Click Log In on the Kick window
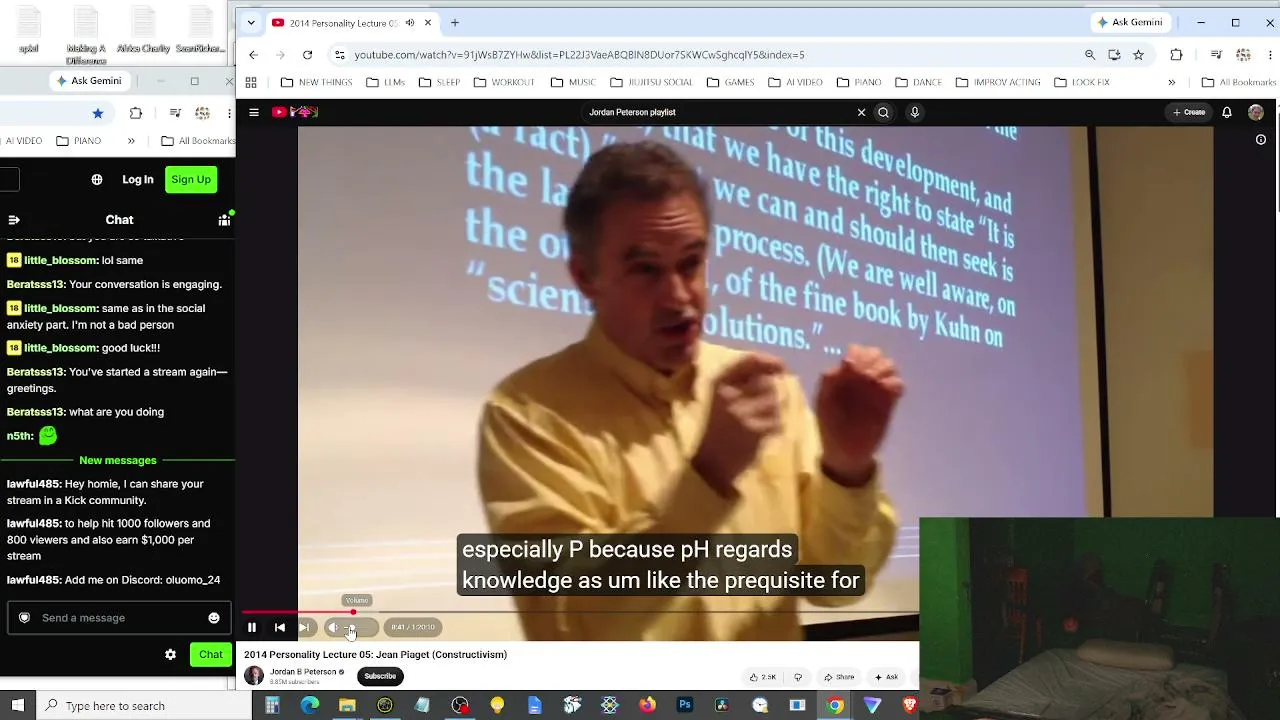 pyautogui.click(x=138, y=180)
